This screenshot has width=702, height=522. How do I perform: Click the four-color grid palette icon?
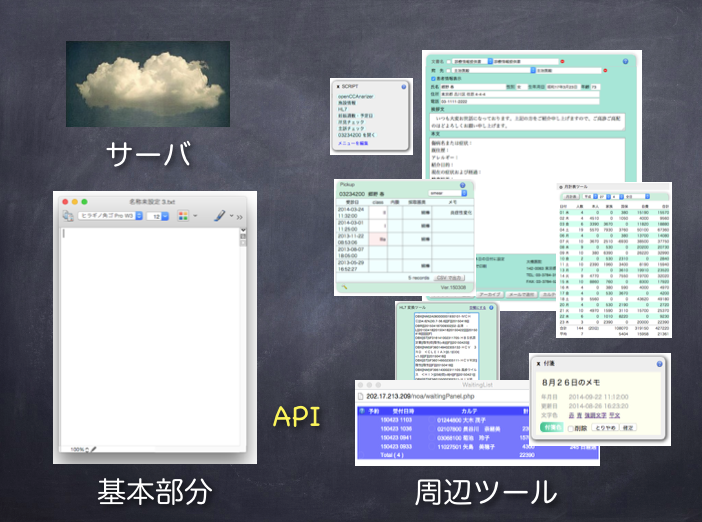tap(183, 216)
